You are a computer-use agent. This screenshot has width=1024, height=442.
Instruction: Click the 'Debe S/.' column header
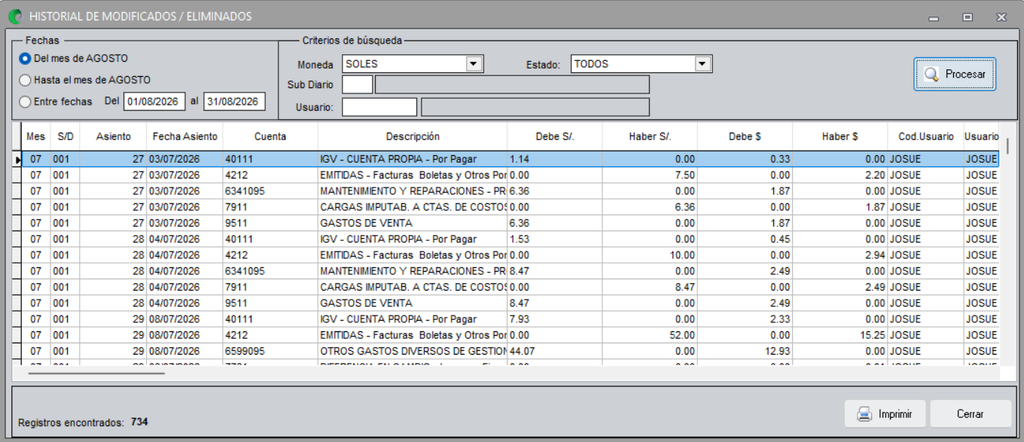pyautogui.click(x=554, y=136)
